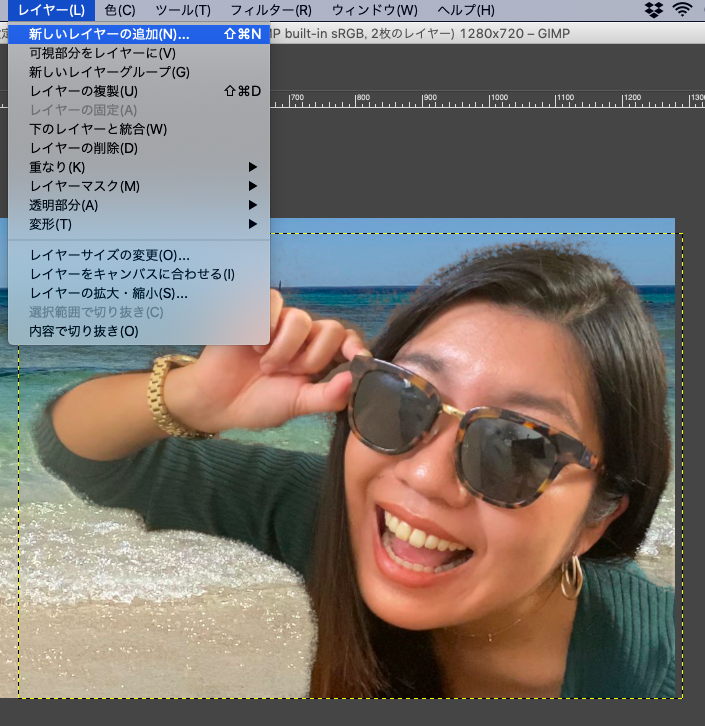Open the Dropbox menu bar icon
The height and width of the screenshot is (726, 705).
[654, 10]
